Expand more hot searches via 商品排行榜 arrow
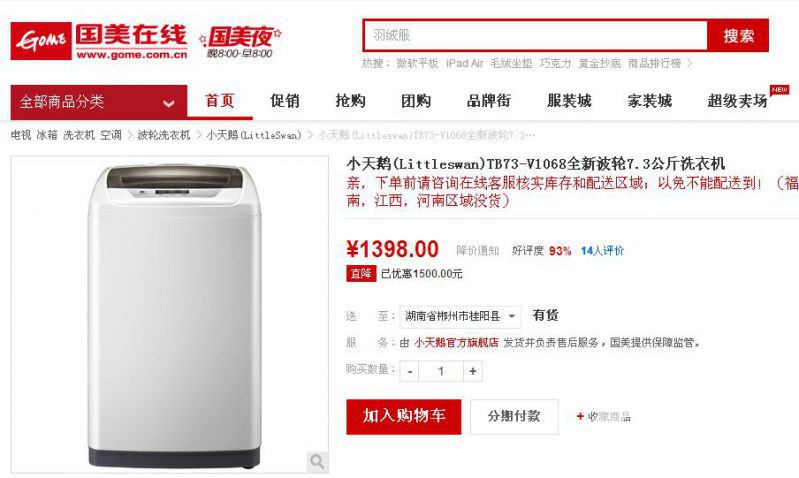The width and height of the screenshot is (799, 478). [690, 63]
